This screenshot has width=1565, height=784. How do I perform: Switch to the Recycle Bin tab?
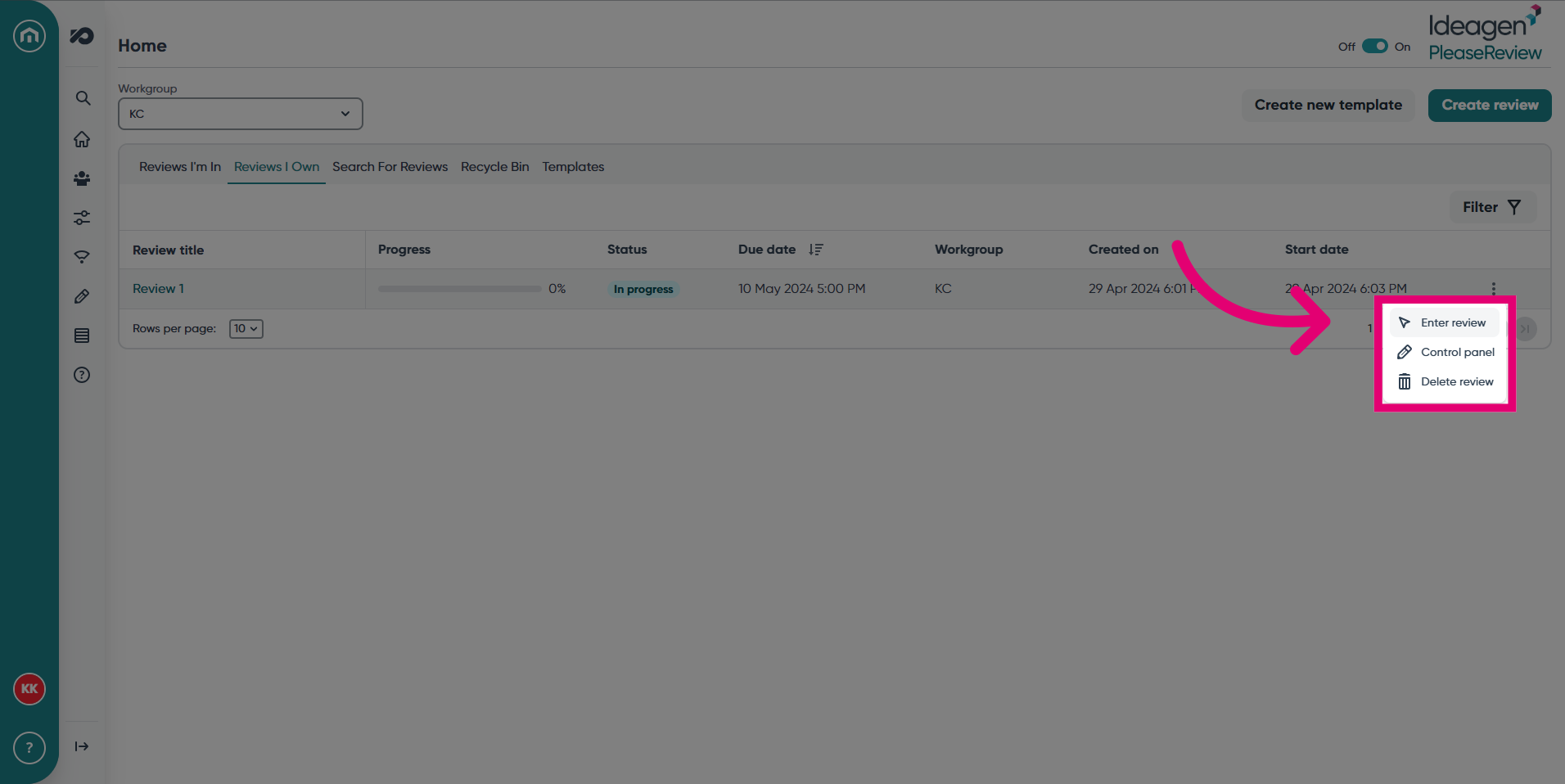[495, 167]
